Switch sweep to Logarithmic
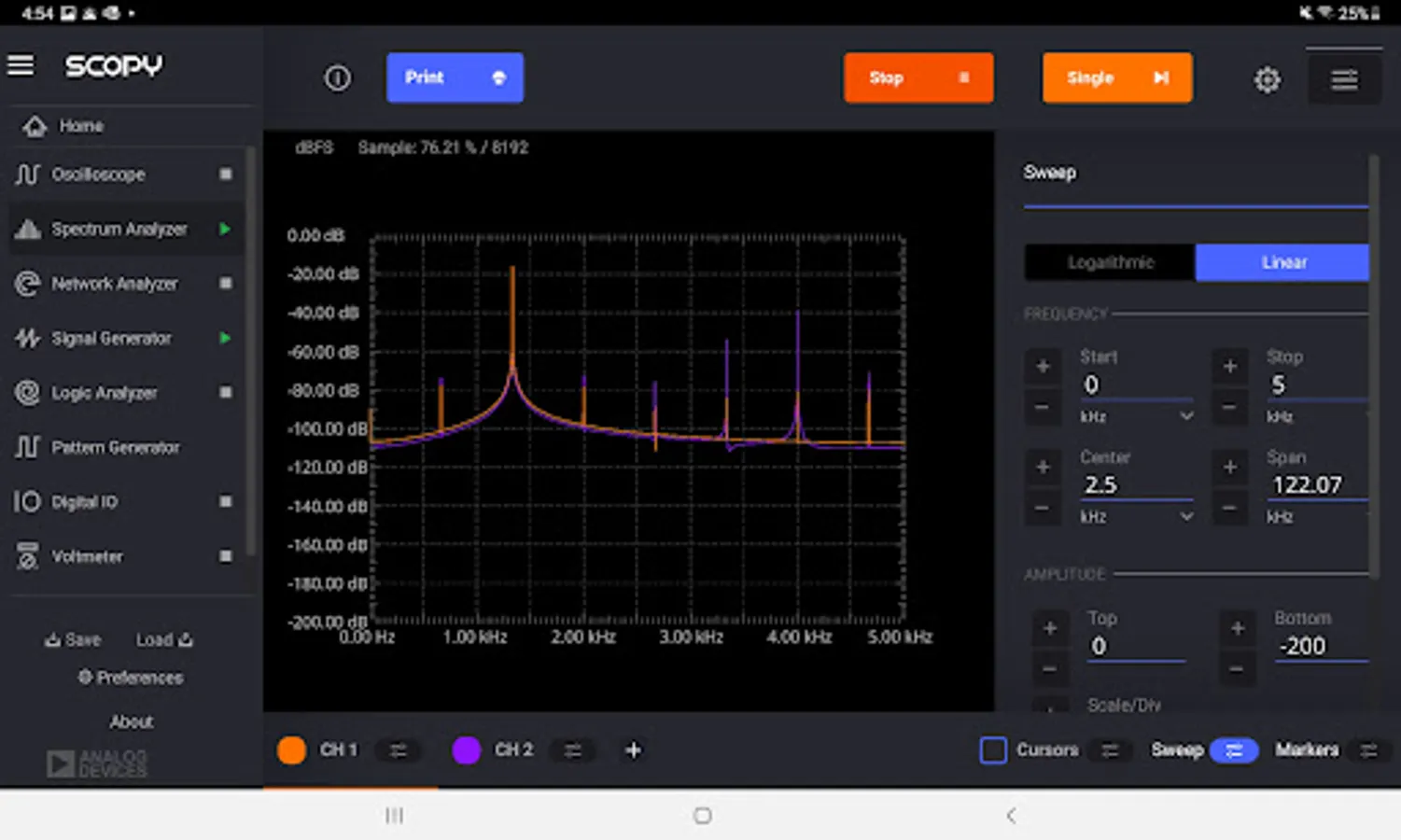1401x840 pixels. coord(1110,263)
